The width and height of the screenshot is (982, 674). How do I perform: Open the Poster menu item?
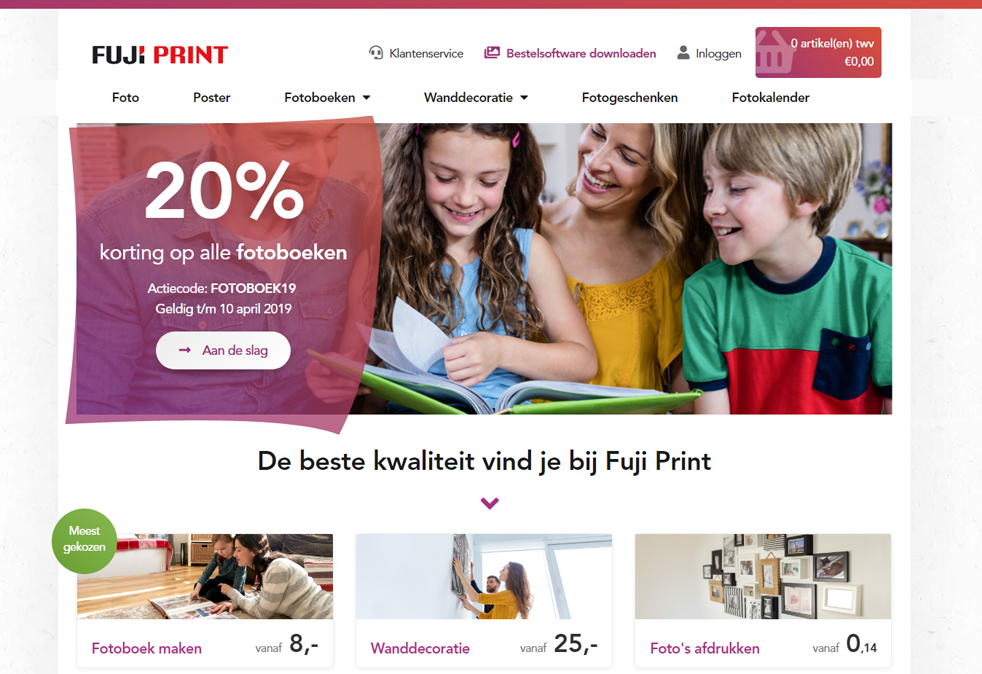click(212, 97)
